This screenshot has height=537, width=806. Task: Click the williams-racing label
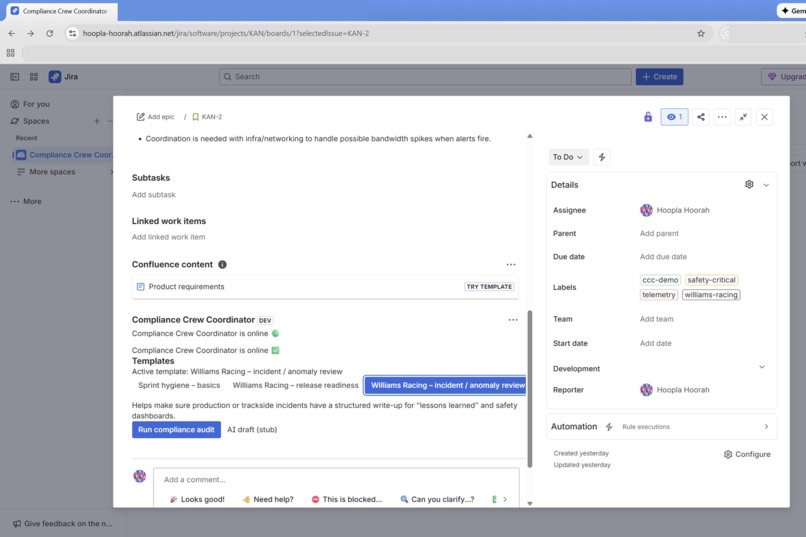[711, 295]
